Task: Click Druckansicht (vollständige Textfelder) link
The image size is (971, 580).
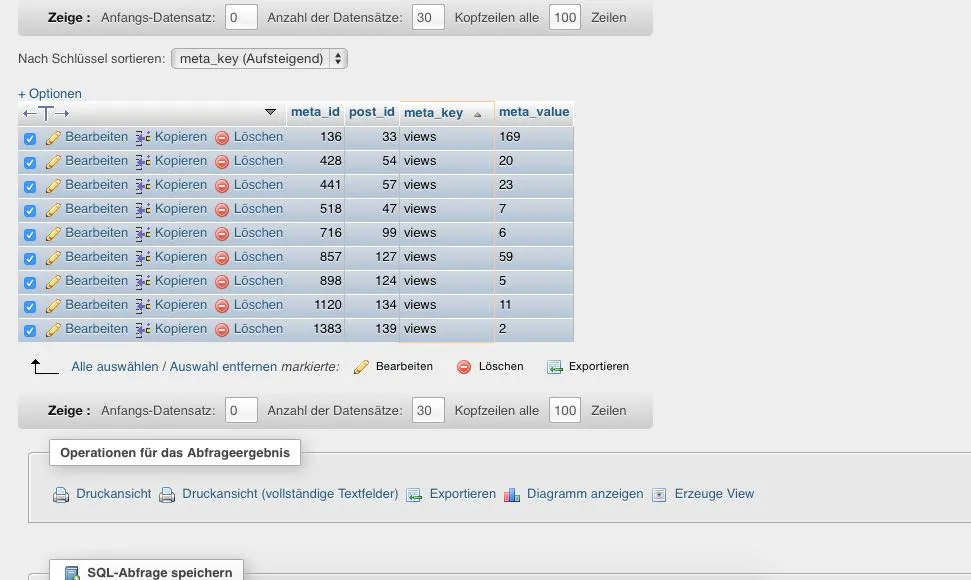Action: coord(290,494)
